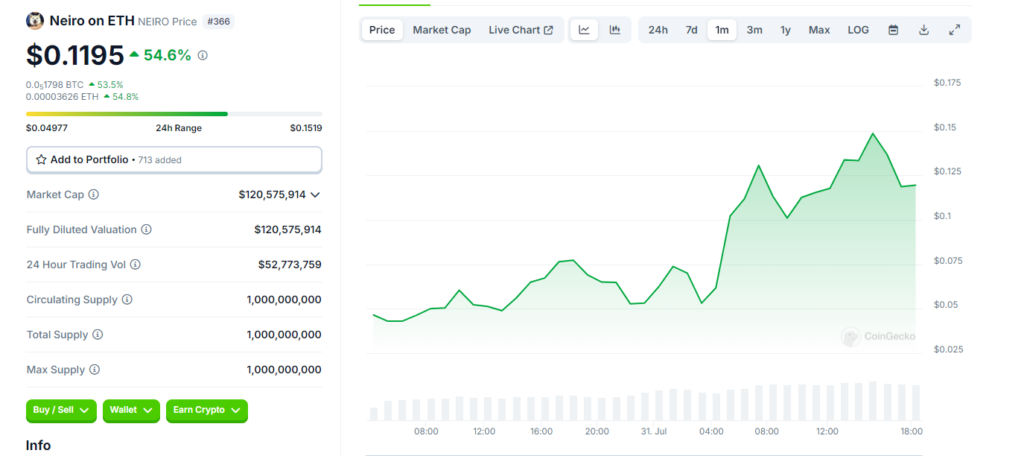Set chart range to Max
This screenshot has width=1024, height=456.
pos(819,30)
